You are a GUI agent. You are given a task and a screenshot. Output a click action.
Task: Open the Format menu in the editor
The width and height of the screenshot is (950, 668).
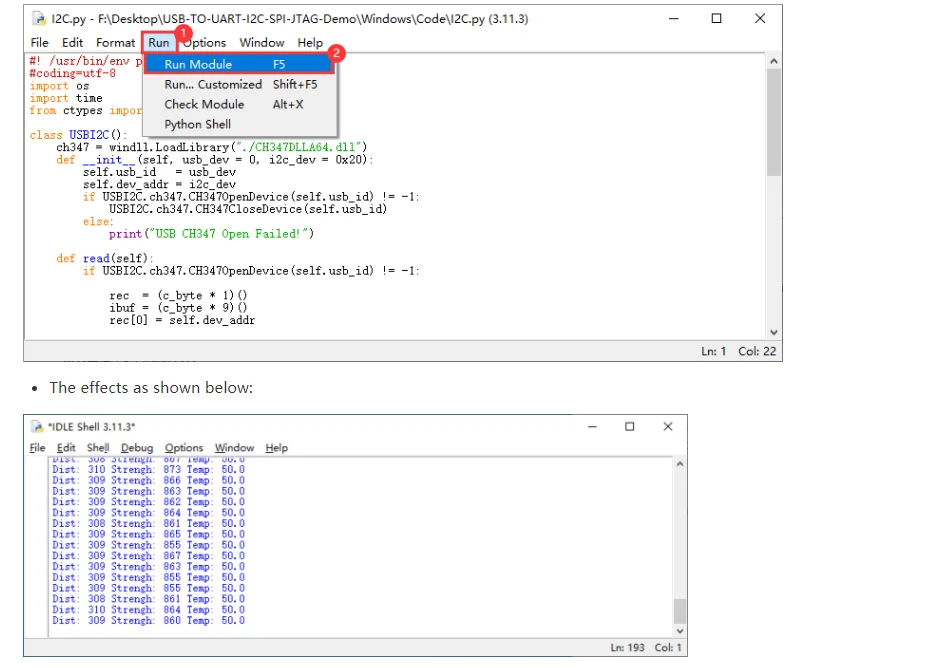(x=115, y=42)
